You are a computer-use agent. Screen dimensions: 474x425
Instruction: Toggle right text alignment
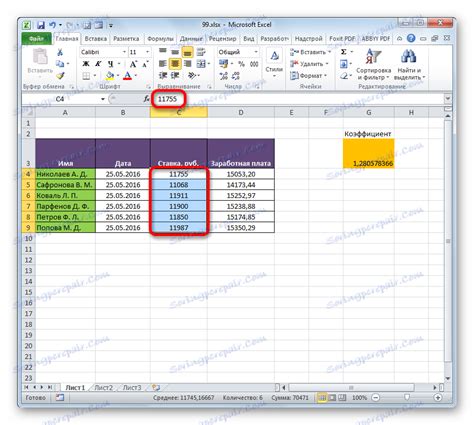tap(187, 64)
